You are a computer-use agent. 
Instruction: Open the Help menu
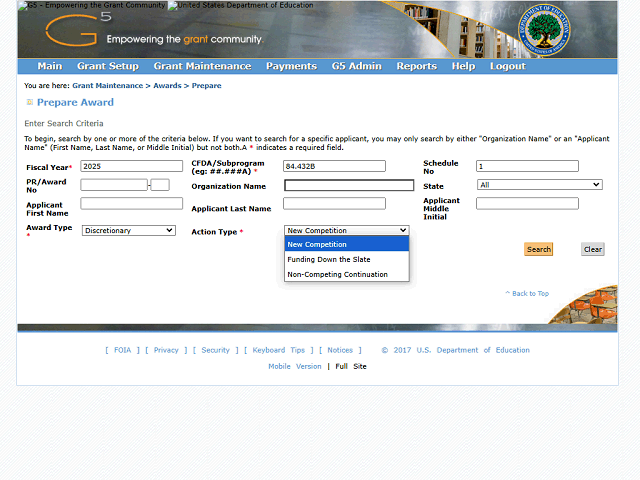(463, 66)
